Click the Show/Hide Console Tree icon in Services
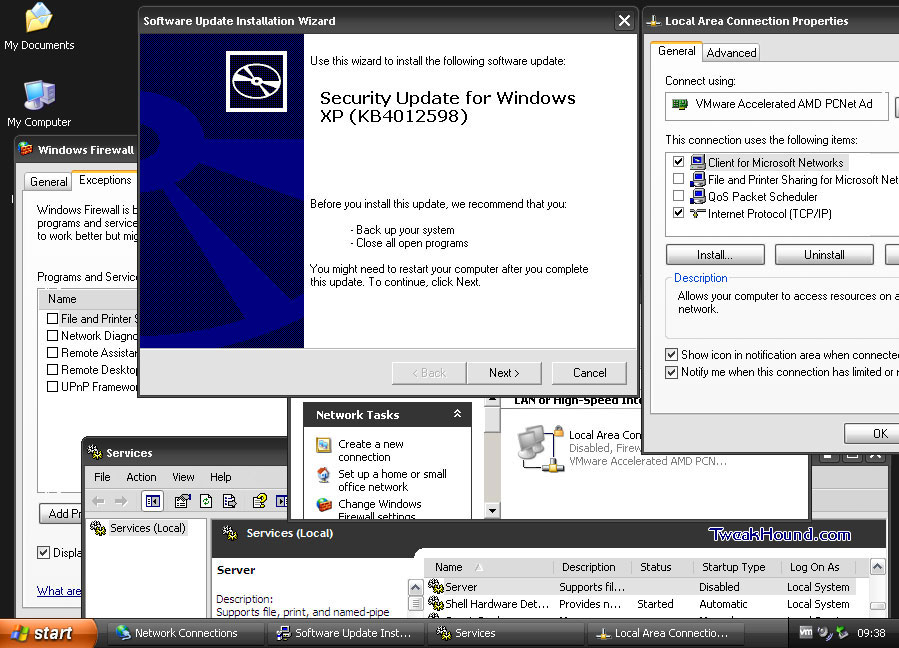Viewport: 899px width, 648px height. [153, 502]
